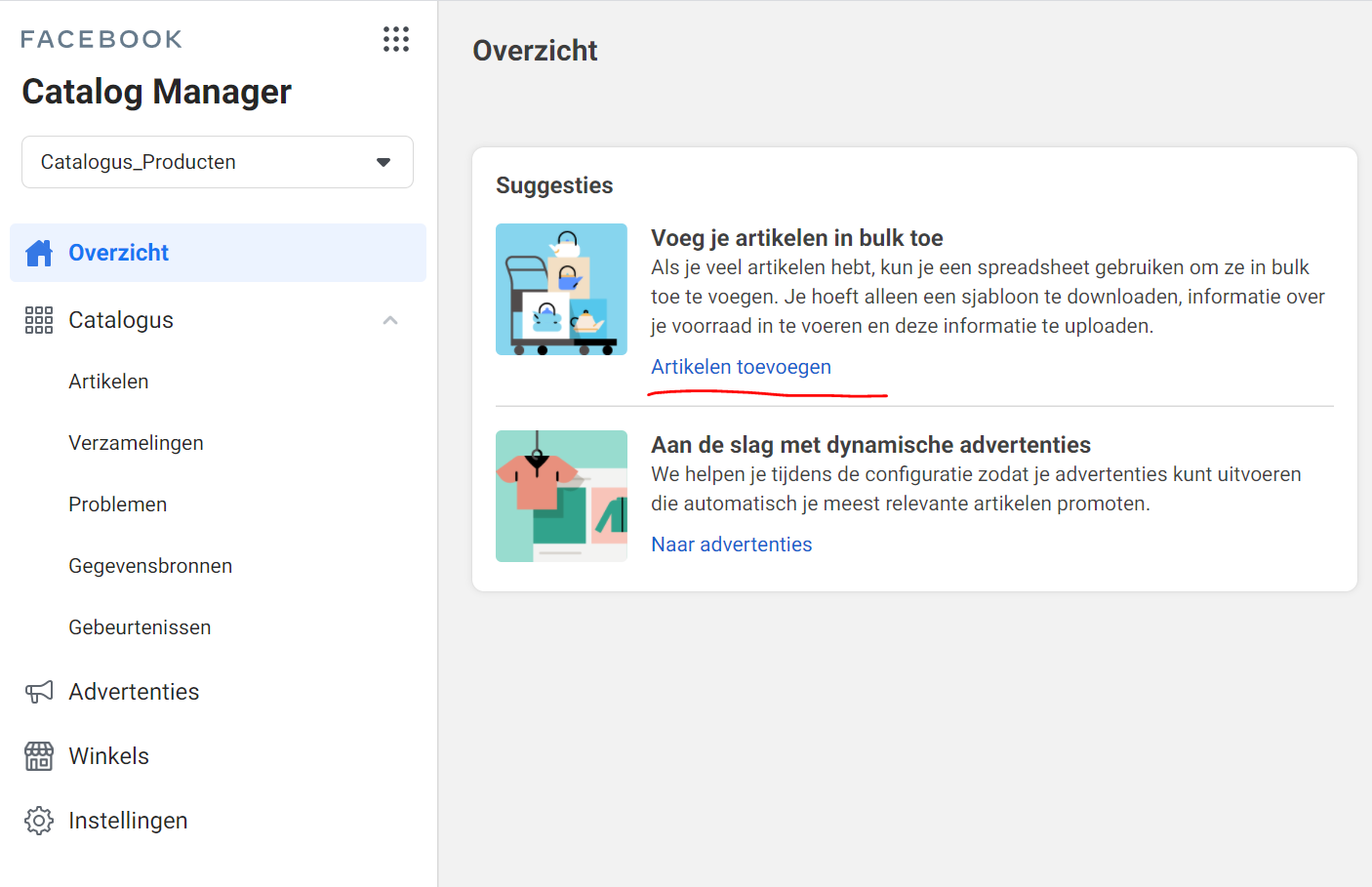Click the 'Voeg je artikelen in bulk toe' heading
Image resolution: width=1372 pixels, height=887 pixels.
pyautogui.click(x=796, y=238)
